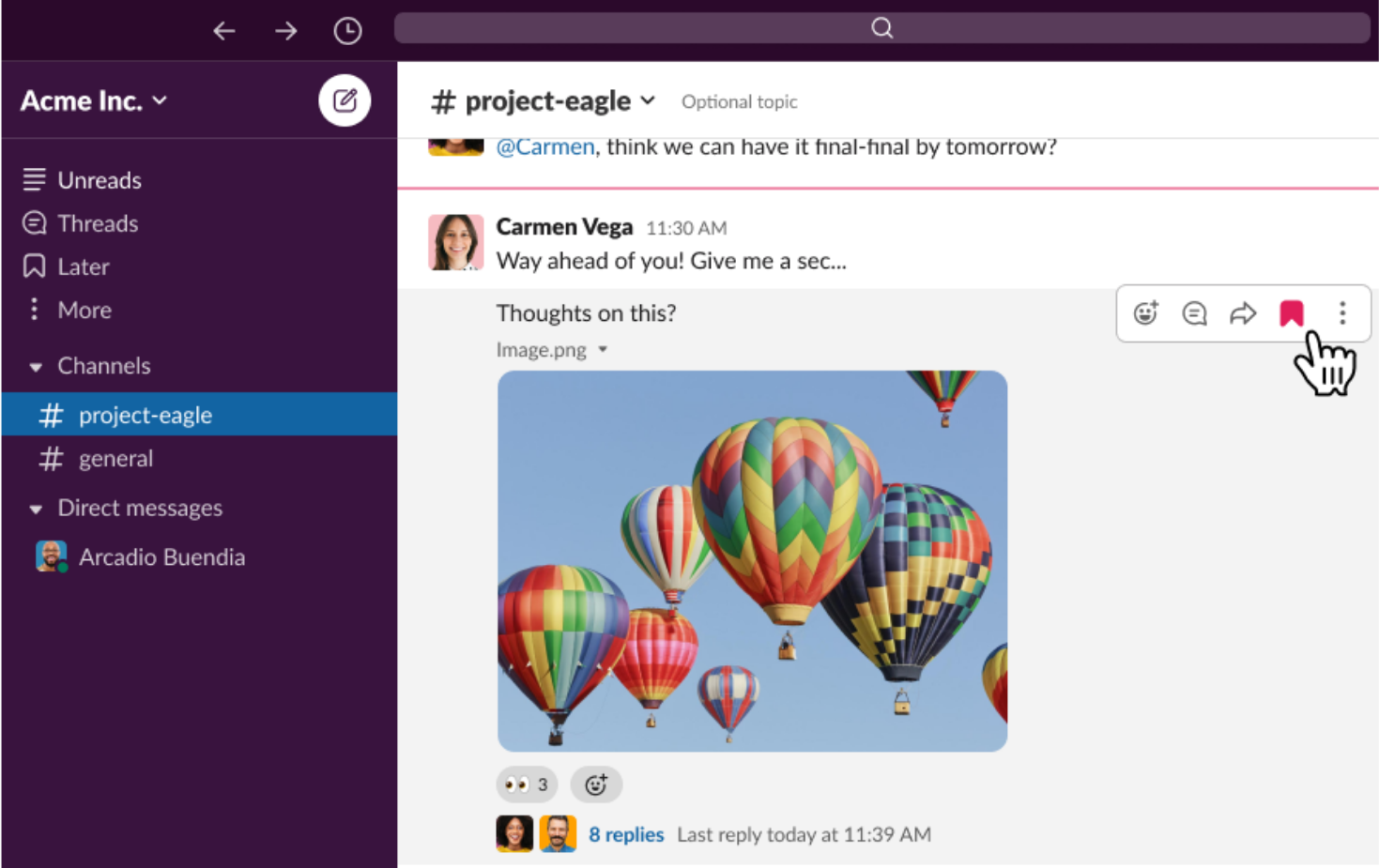Open Unreads in the sidebar
The image size is (1379, 868).
coord(99,180)
